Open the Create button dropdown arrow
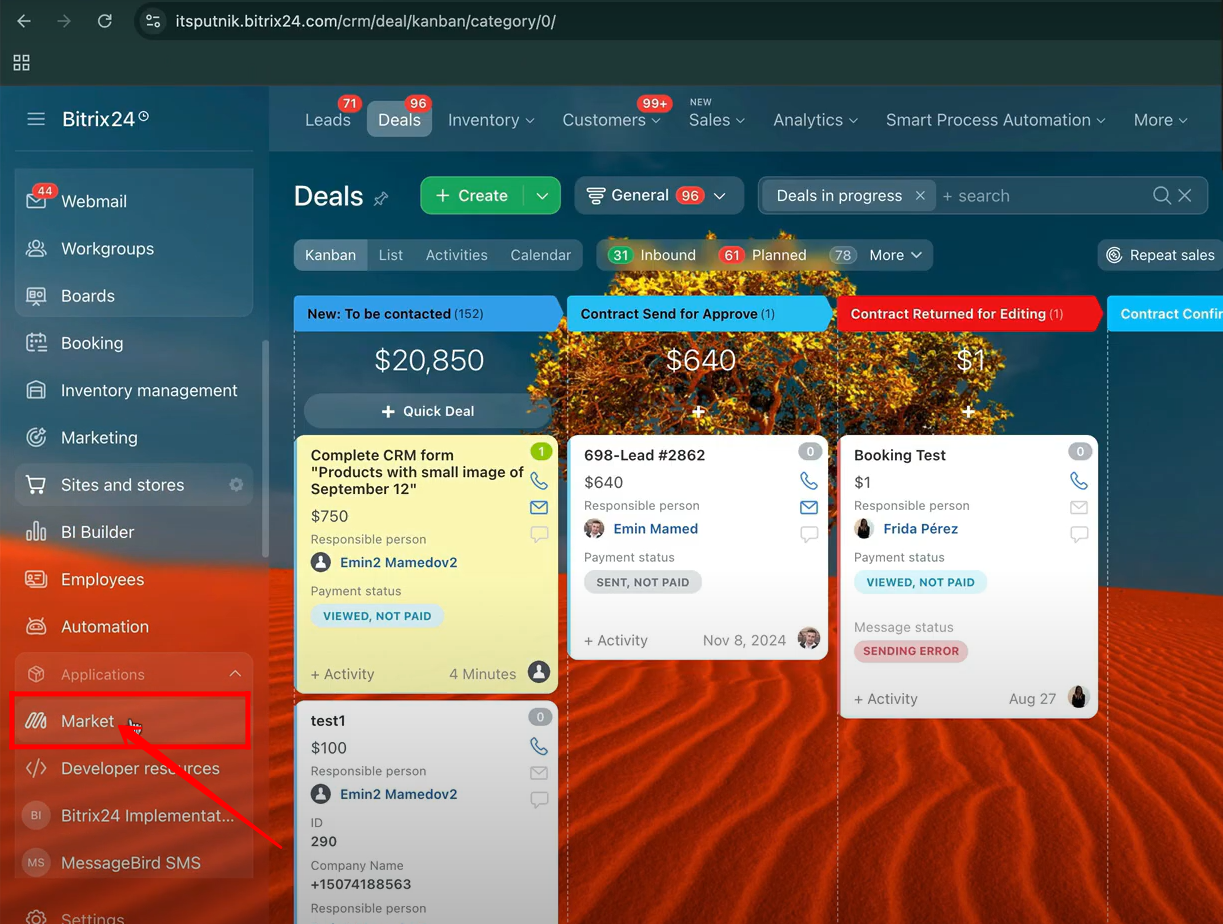1223x924 pixels. (542, 196)
